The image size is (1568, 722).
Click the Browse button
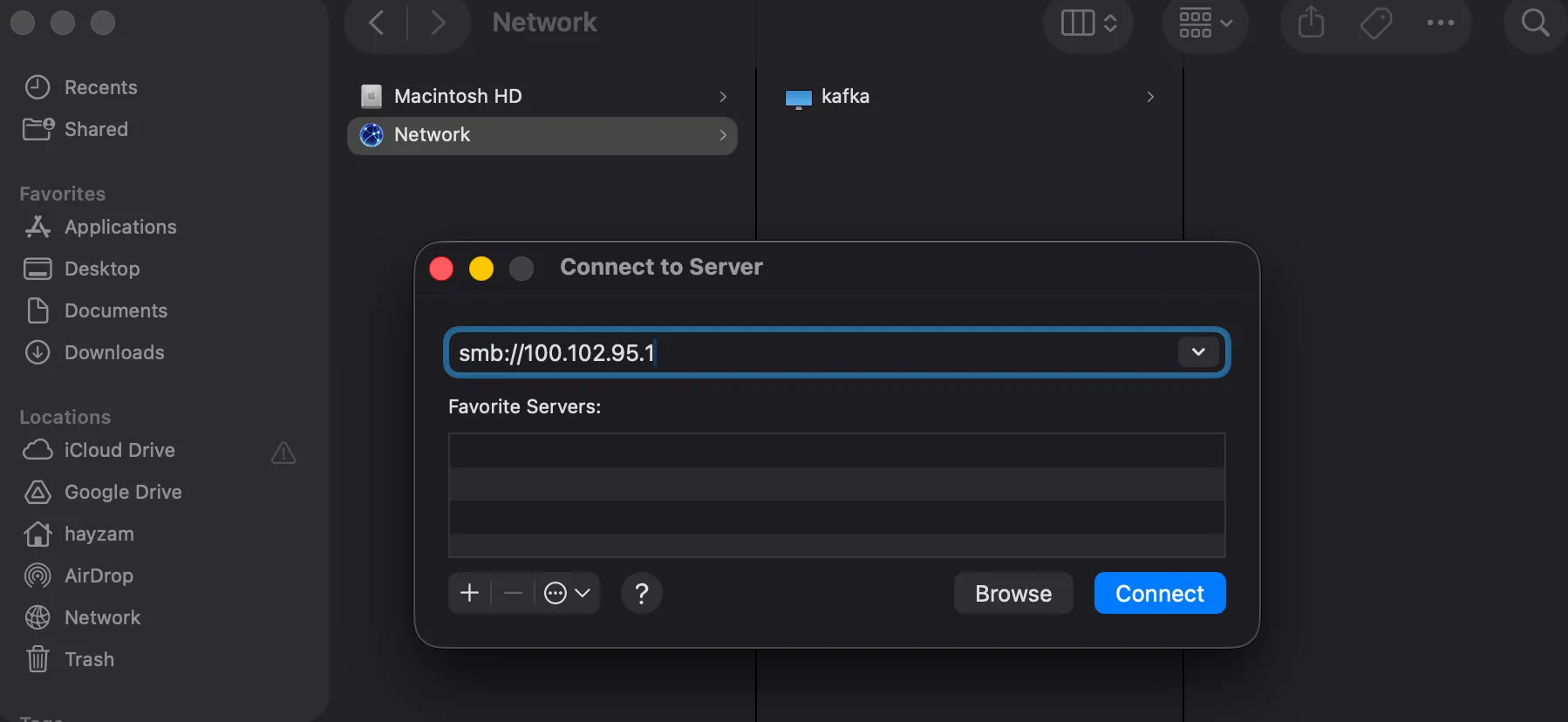tap(1013, 593)
